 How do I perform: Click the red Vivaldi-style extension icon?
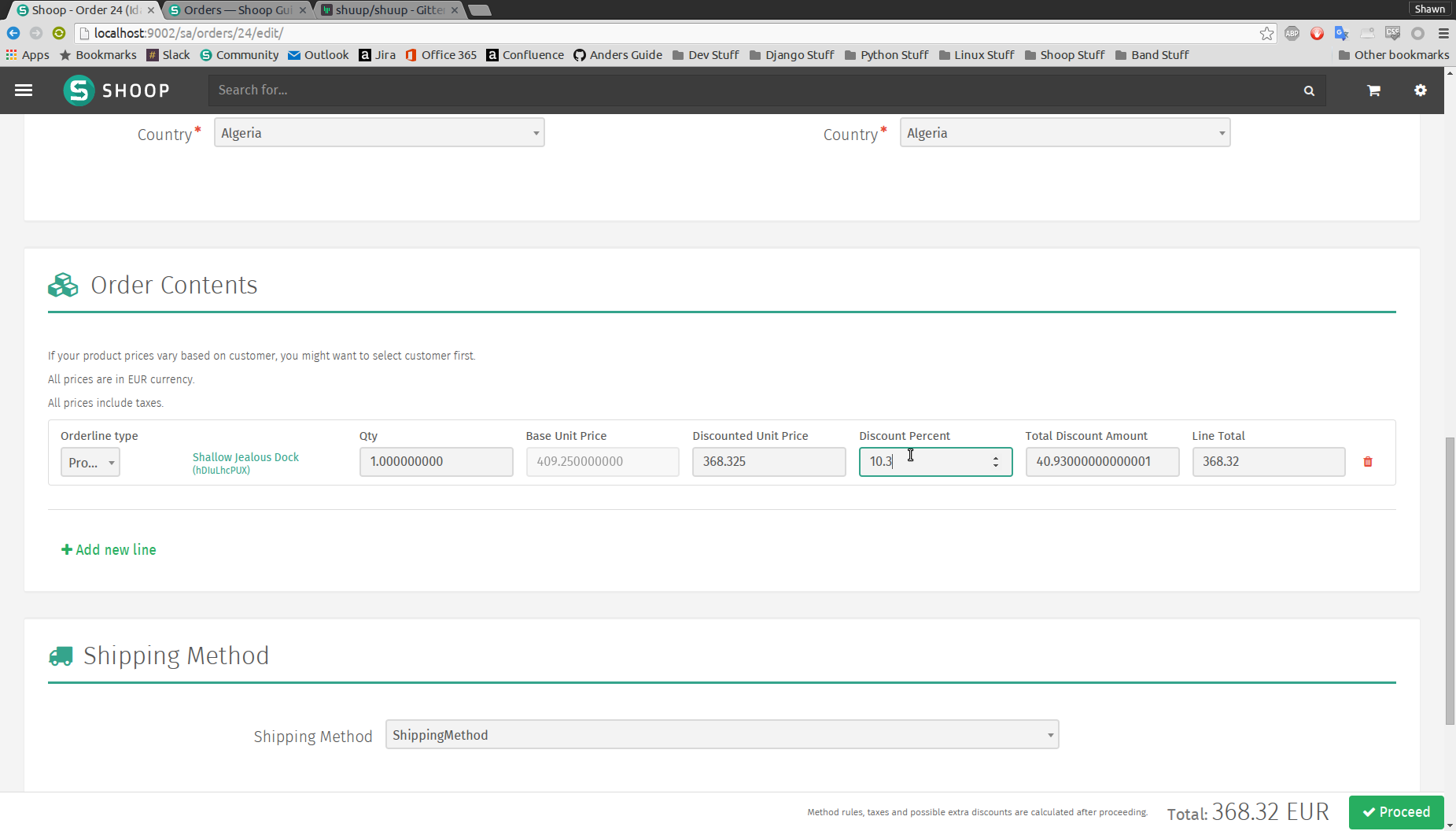point(1317,33)
